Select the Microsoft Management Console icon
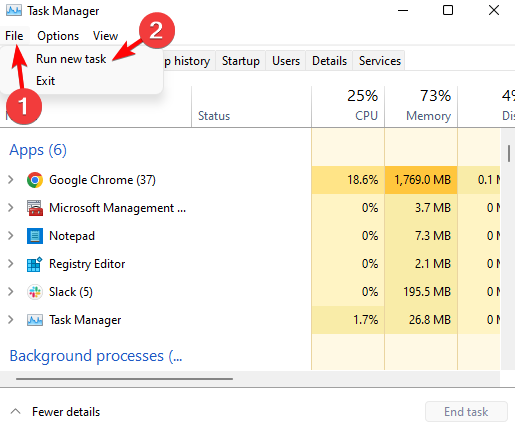The image size is (515, 433). (x=35, y=208)
